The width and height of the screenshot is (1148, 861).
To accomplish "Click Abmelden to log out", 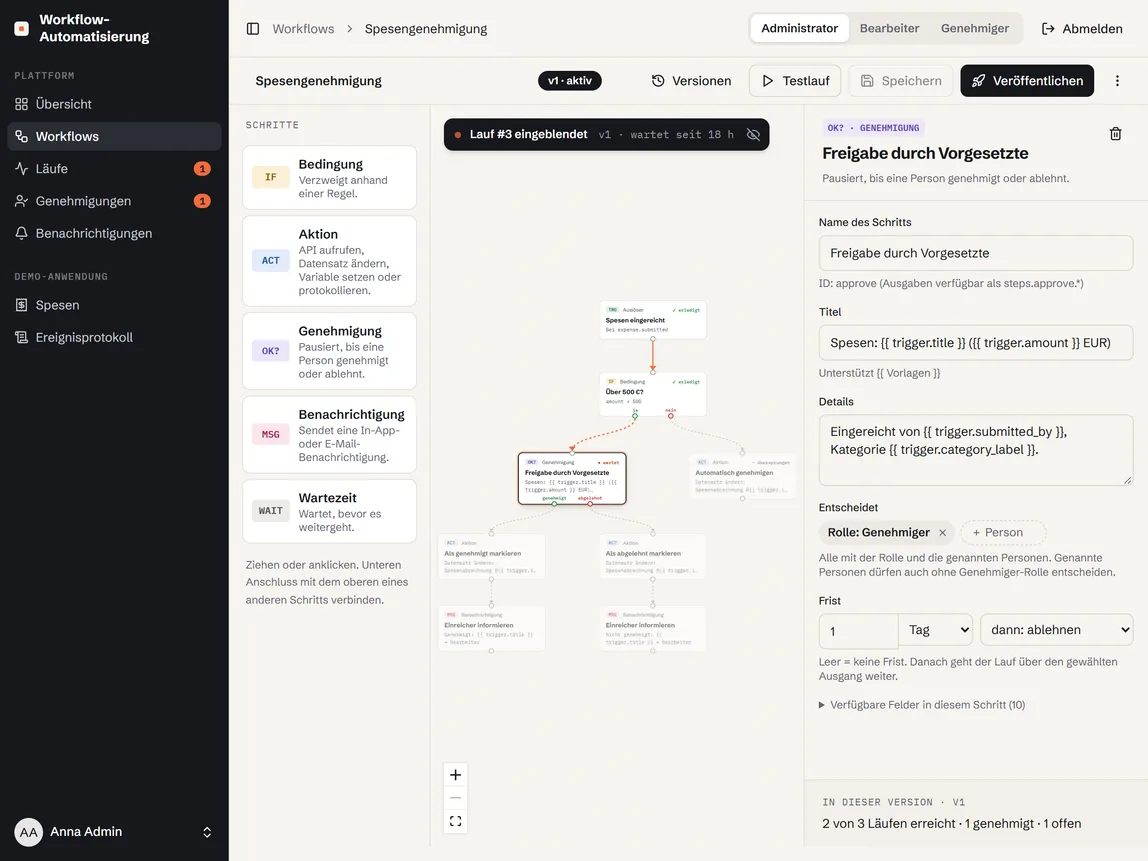I will point(1082,29).
